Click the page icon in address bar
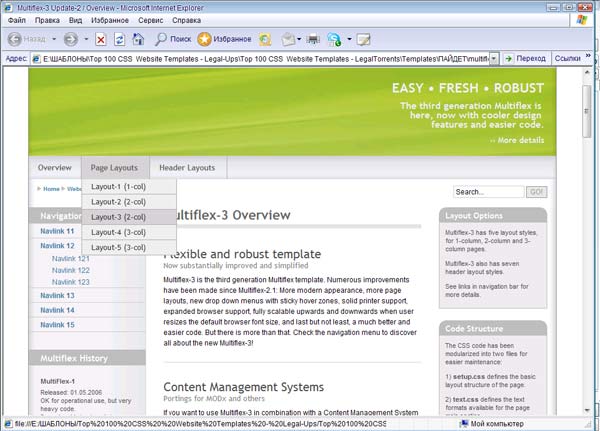 point(36,59)
